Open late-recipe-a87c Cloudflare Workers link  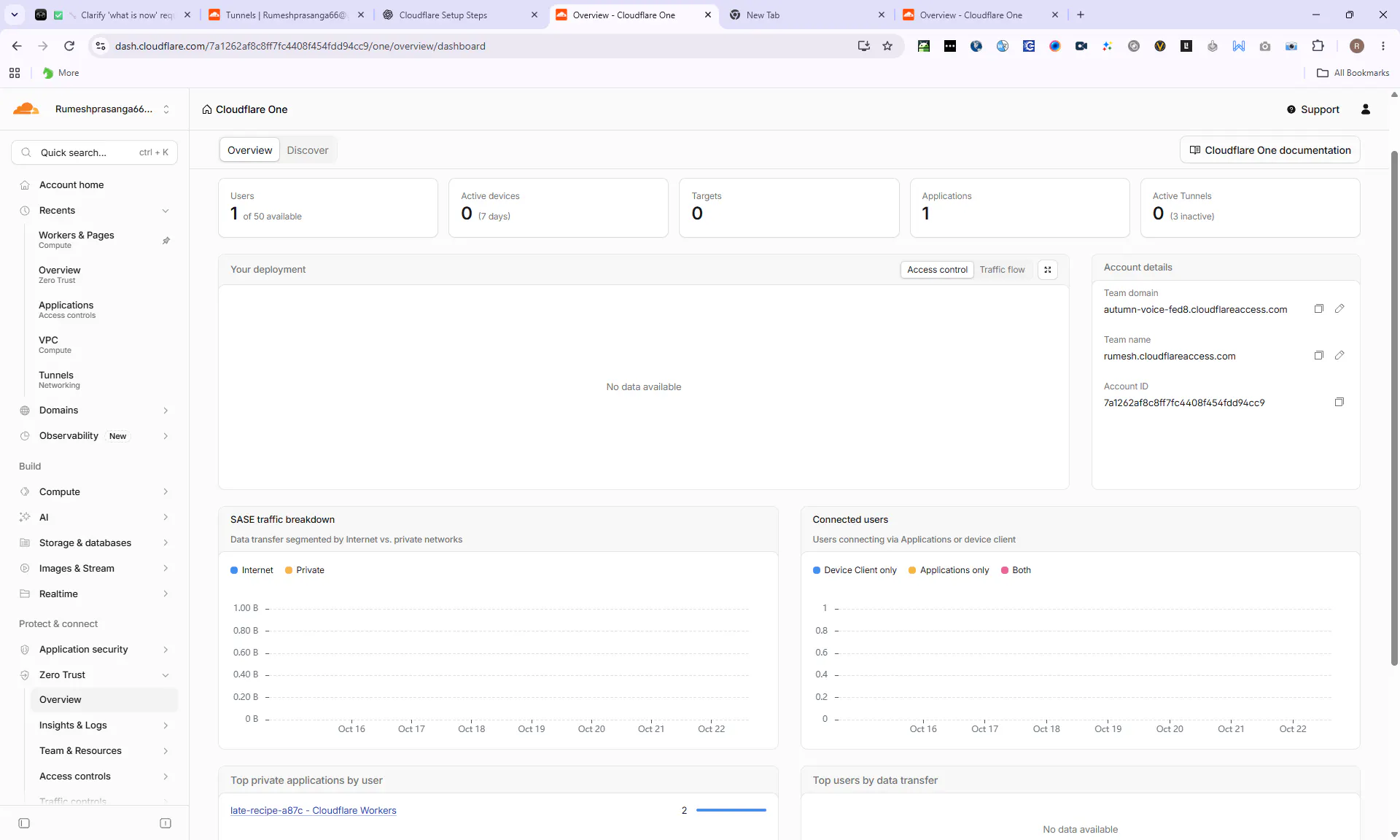coord(314,811)
